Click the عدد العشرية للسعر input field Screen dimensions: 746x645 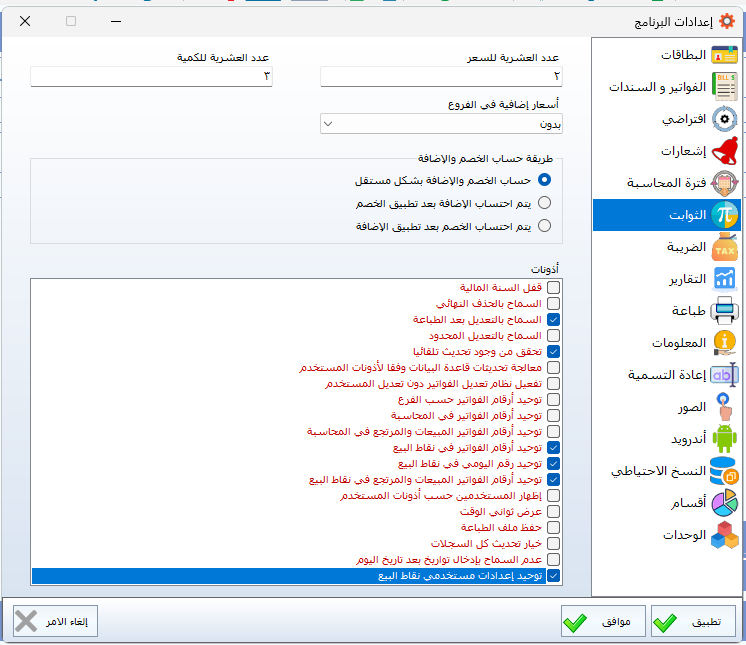pyautogui.click(x=441, y=77)
